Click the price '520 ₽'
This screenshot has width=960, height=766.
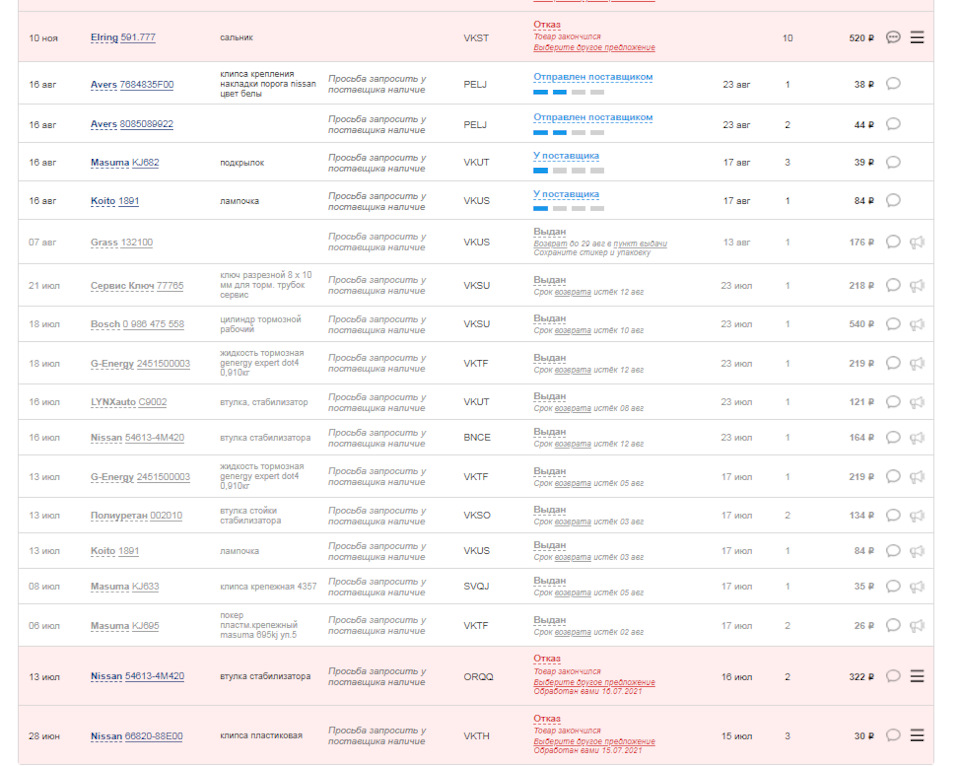861,38
